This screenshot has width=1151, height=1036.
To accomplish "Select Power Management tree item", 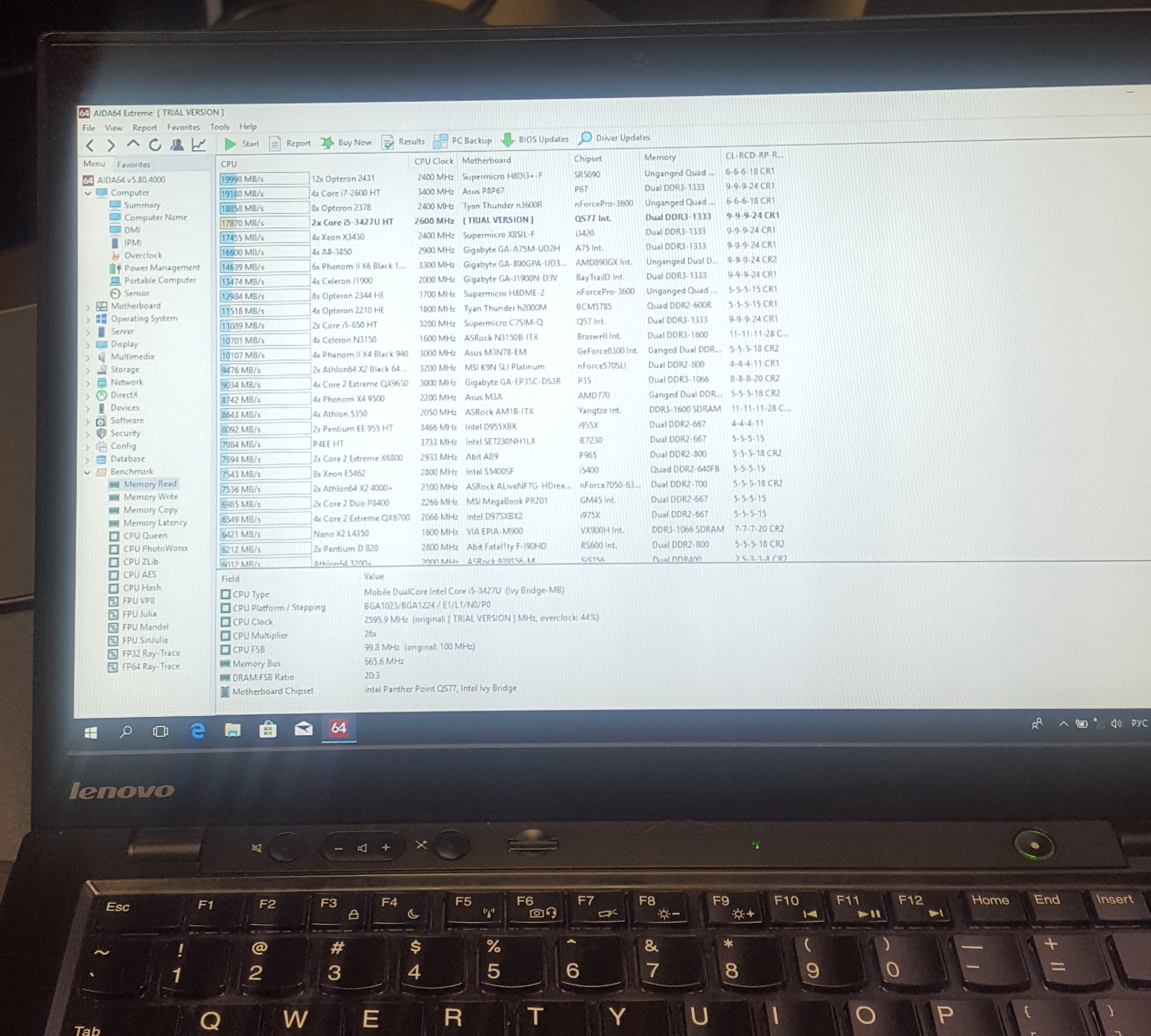I will point(155,267).
